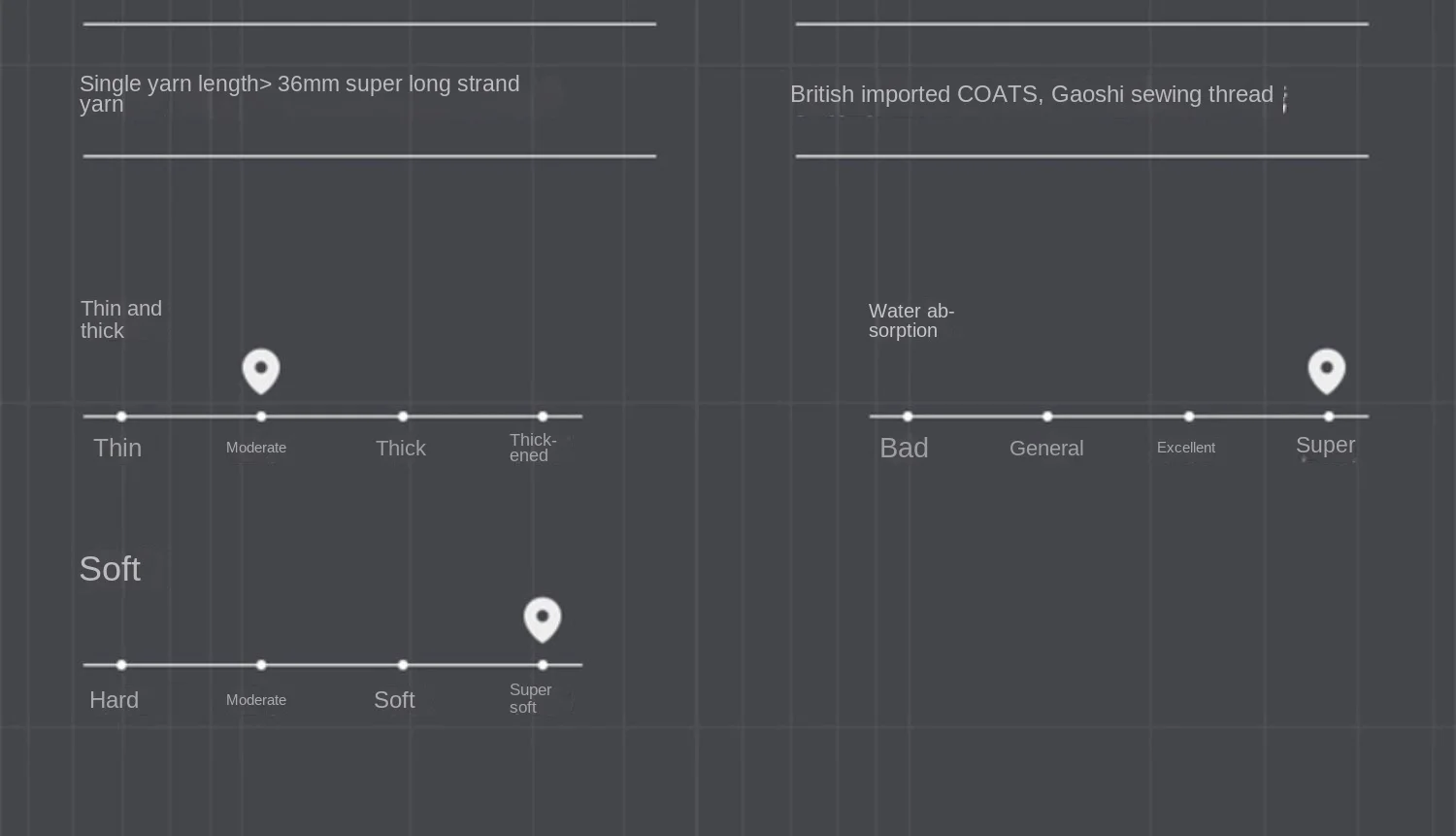
Task: Select the Moderate dot on softness scale
Action: point(261,665)
